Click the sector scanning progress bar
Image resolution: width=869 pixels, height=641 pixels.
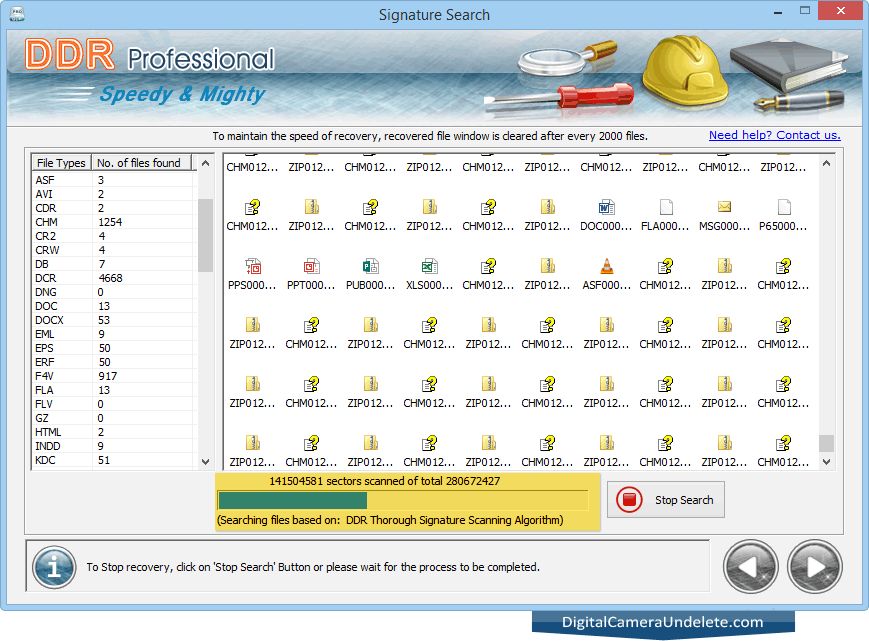[x=402, y=500]
